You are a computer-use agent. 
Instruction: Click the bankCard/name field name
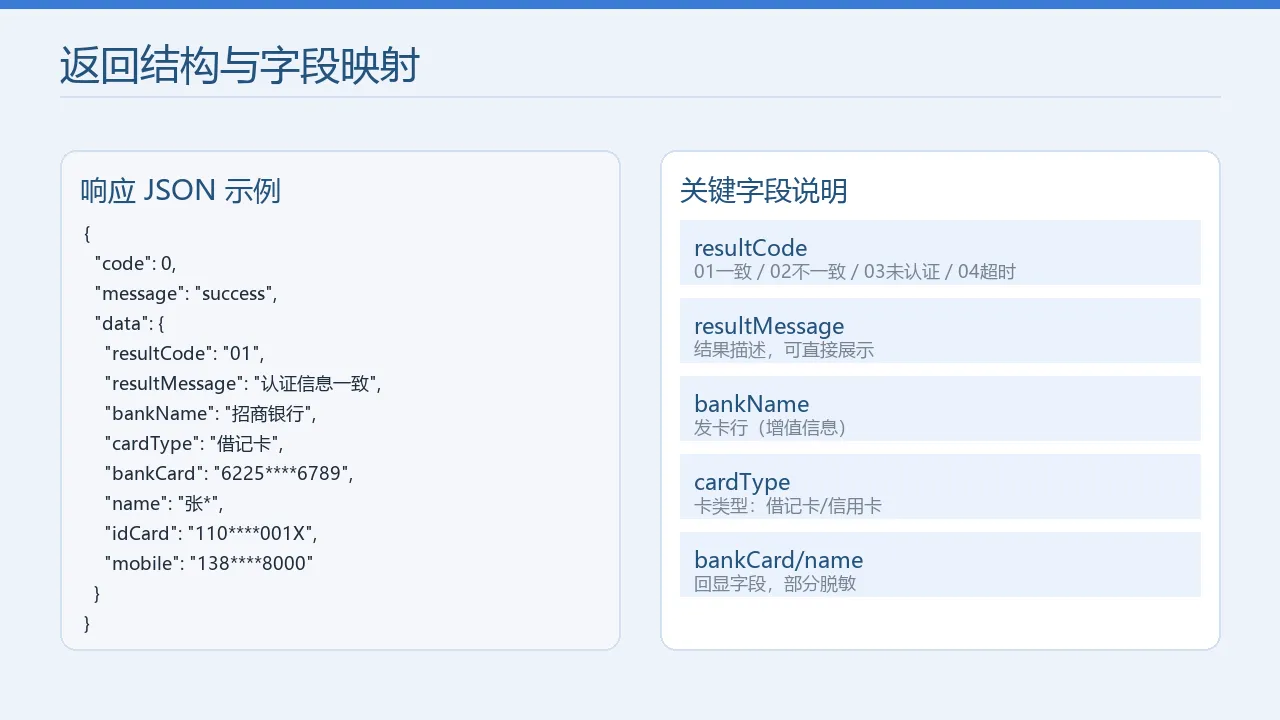point(778,560)
